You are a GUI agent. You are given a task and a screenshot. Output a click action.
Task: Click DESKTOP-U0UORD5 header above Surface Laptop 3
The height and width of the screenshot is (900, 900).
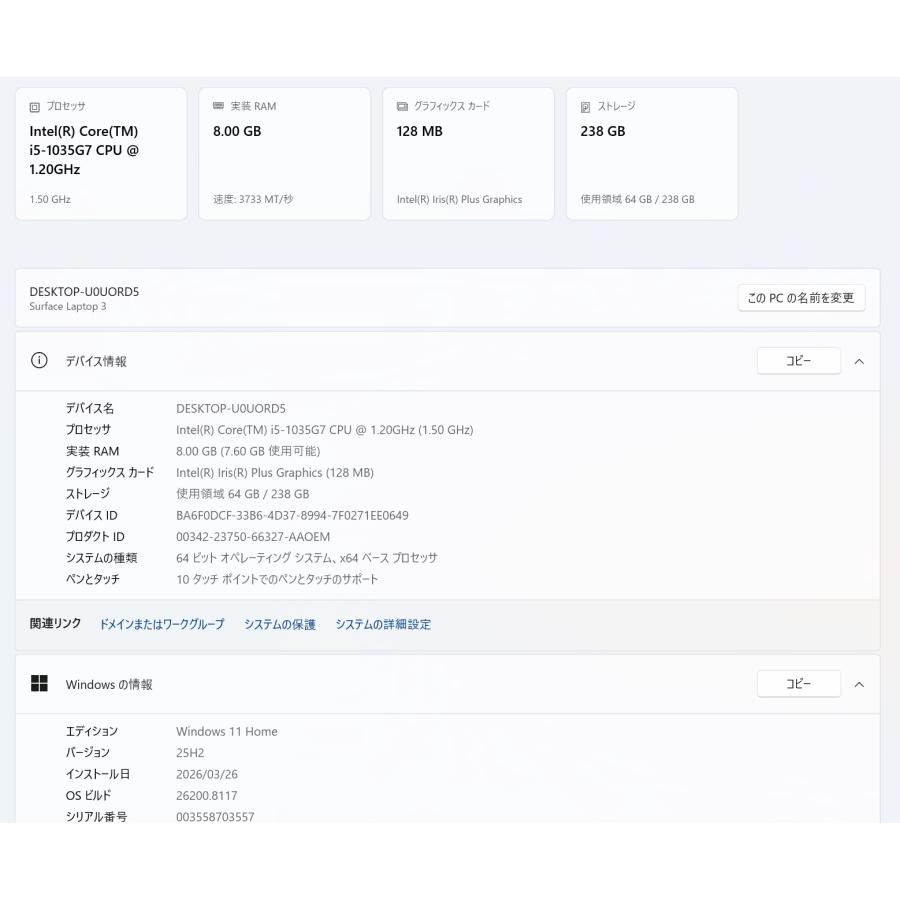[x=84, y=292]
